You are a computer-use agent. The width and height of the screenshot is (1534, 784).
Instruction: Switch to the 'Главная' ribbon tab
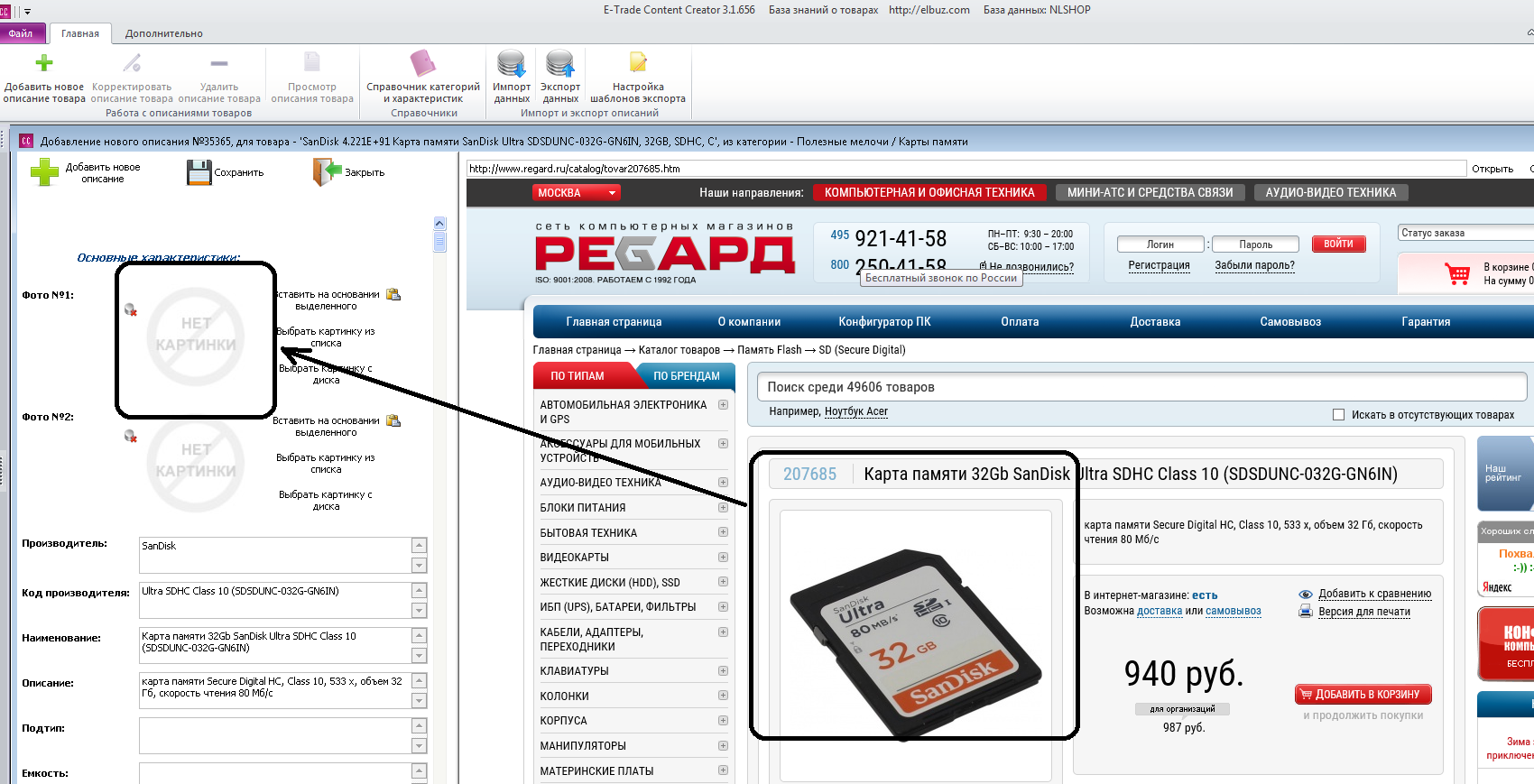[x=80, y=33]
